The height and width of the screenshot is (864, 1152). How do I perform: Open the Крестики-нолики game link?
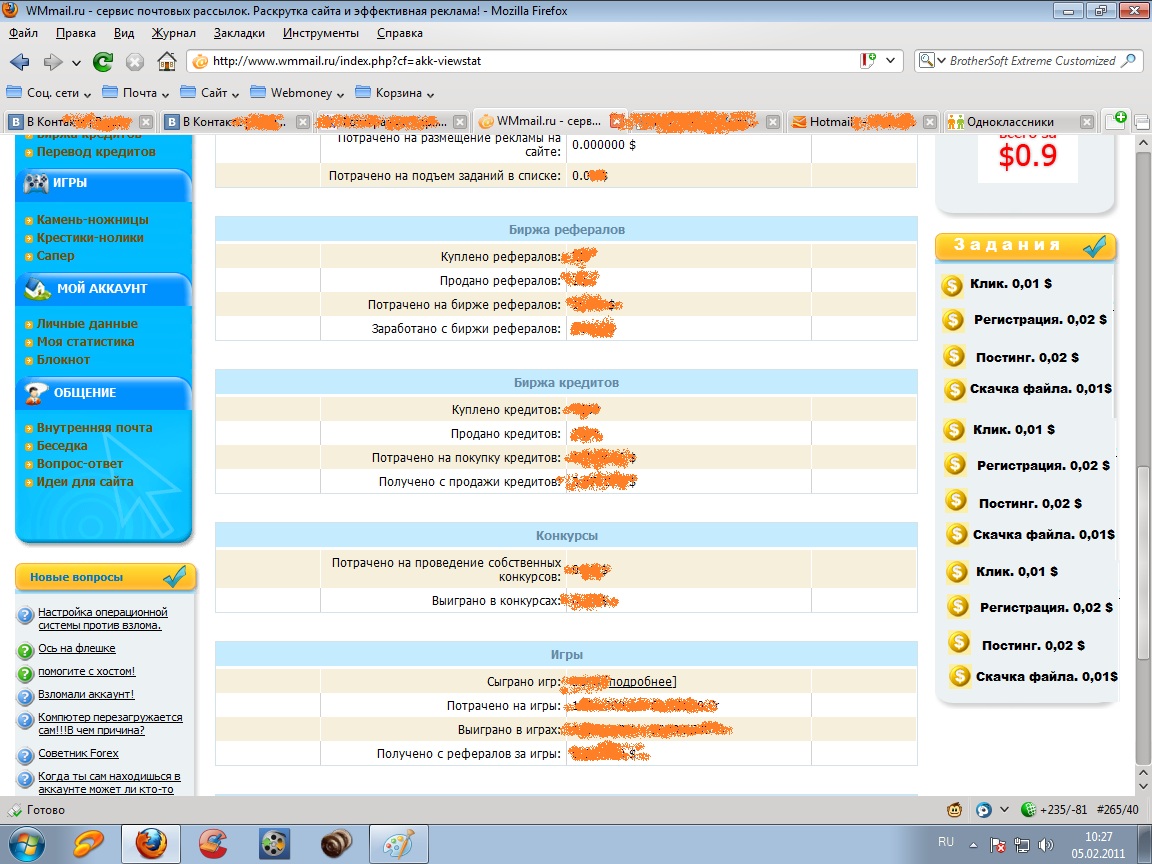coord(90,237)
